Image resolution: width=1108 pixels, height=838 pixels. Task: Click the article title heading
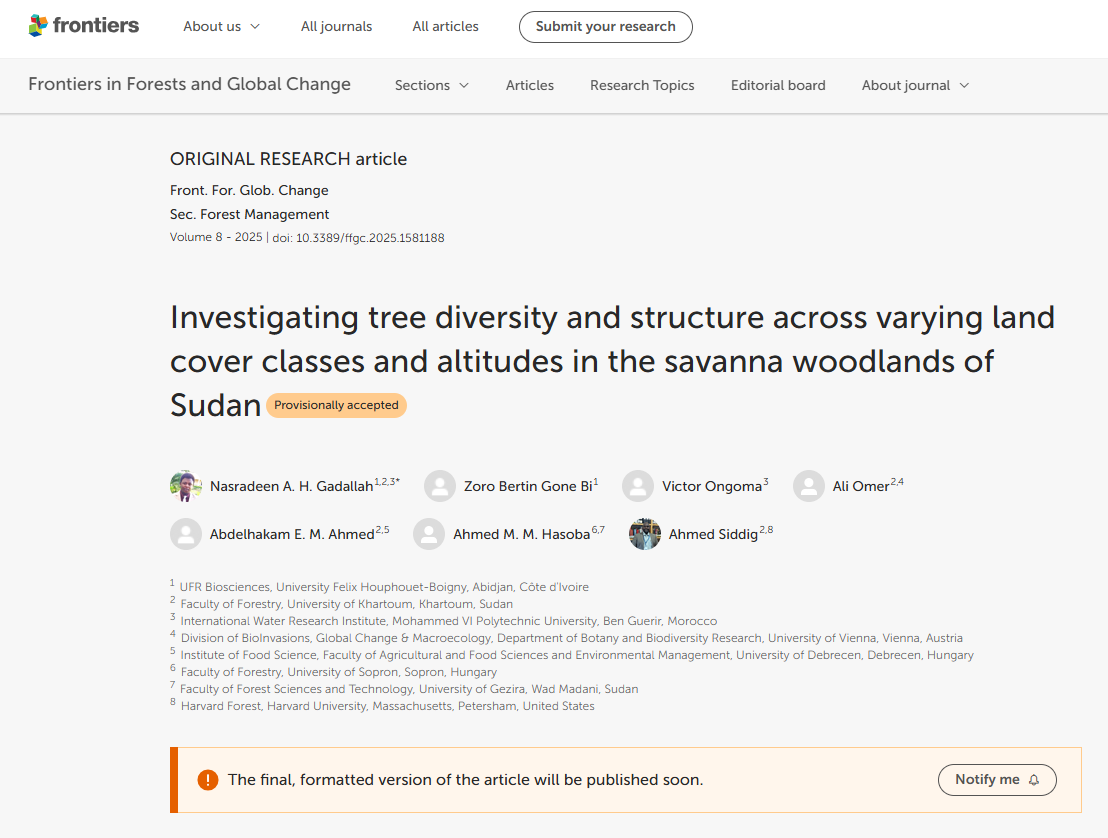[612, 361]
